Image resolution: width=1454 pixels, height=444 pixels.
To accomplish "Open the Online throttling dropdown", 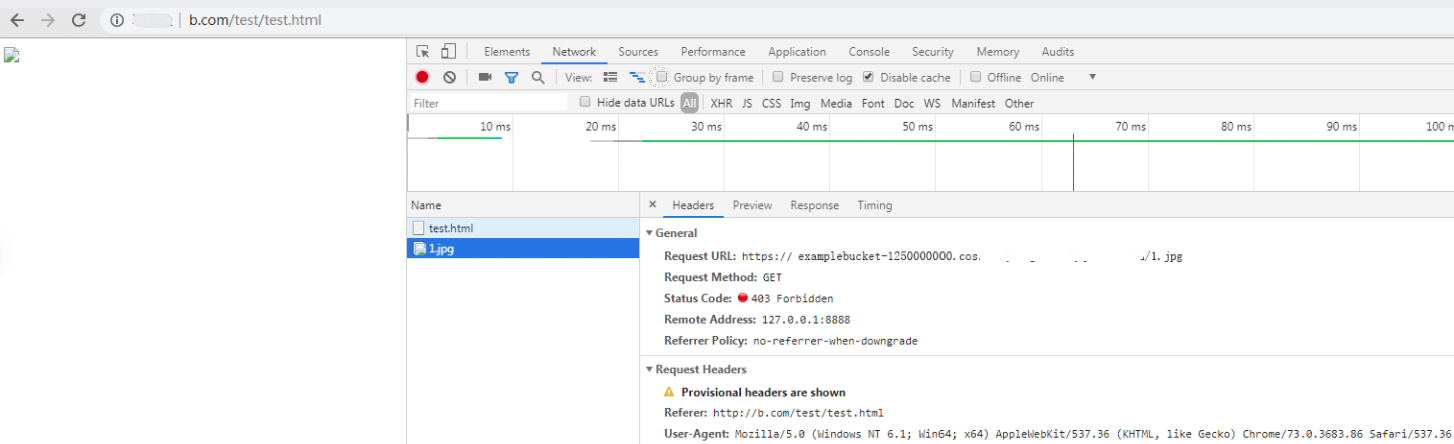I will (1063, 77).
